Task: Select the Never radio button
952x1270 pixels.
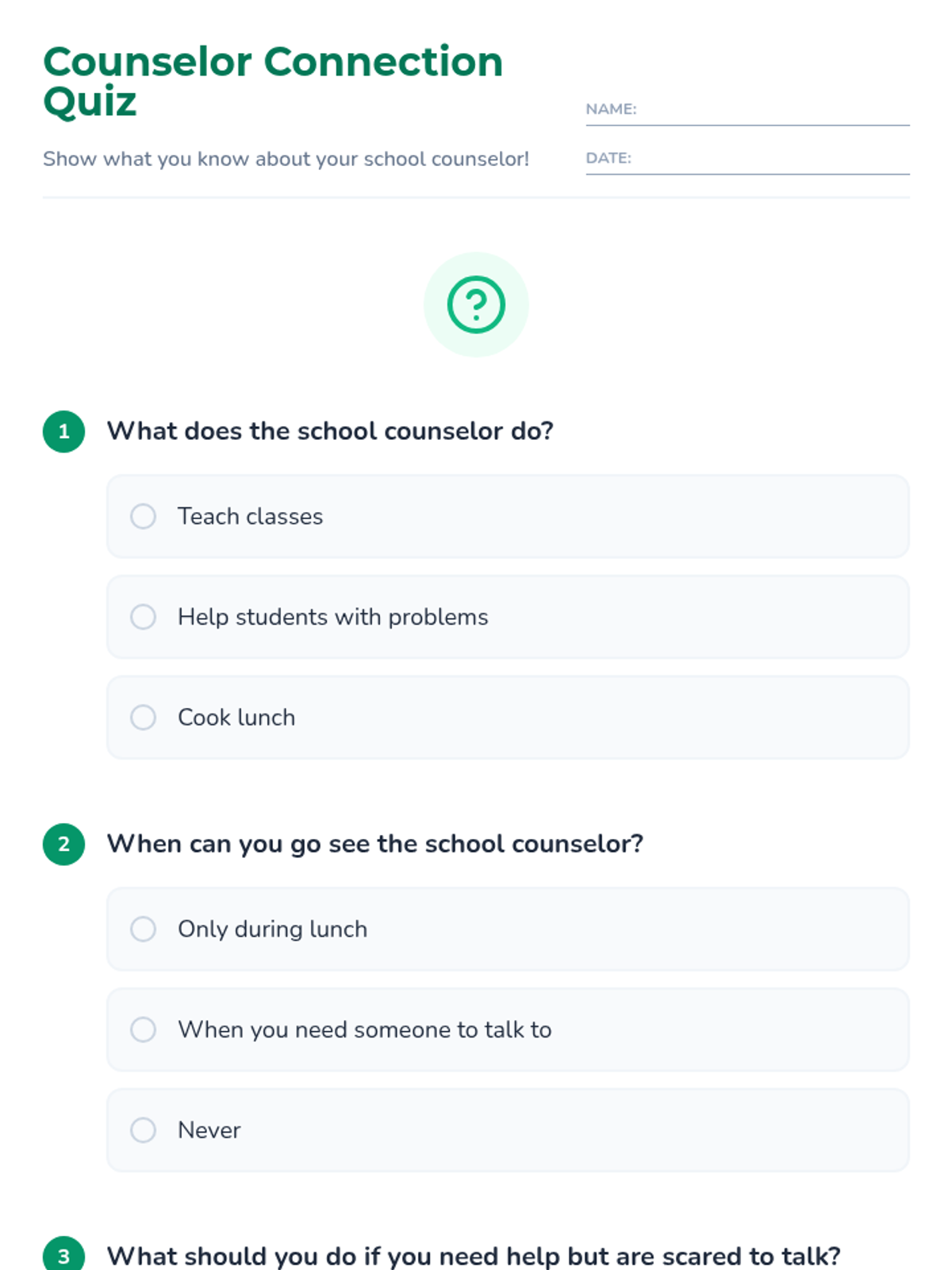Action: pos(143,1130)
